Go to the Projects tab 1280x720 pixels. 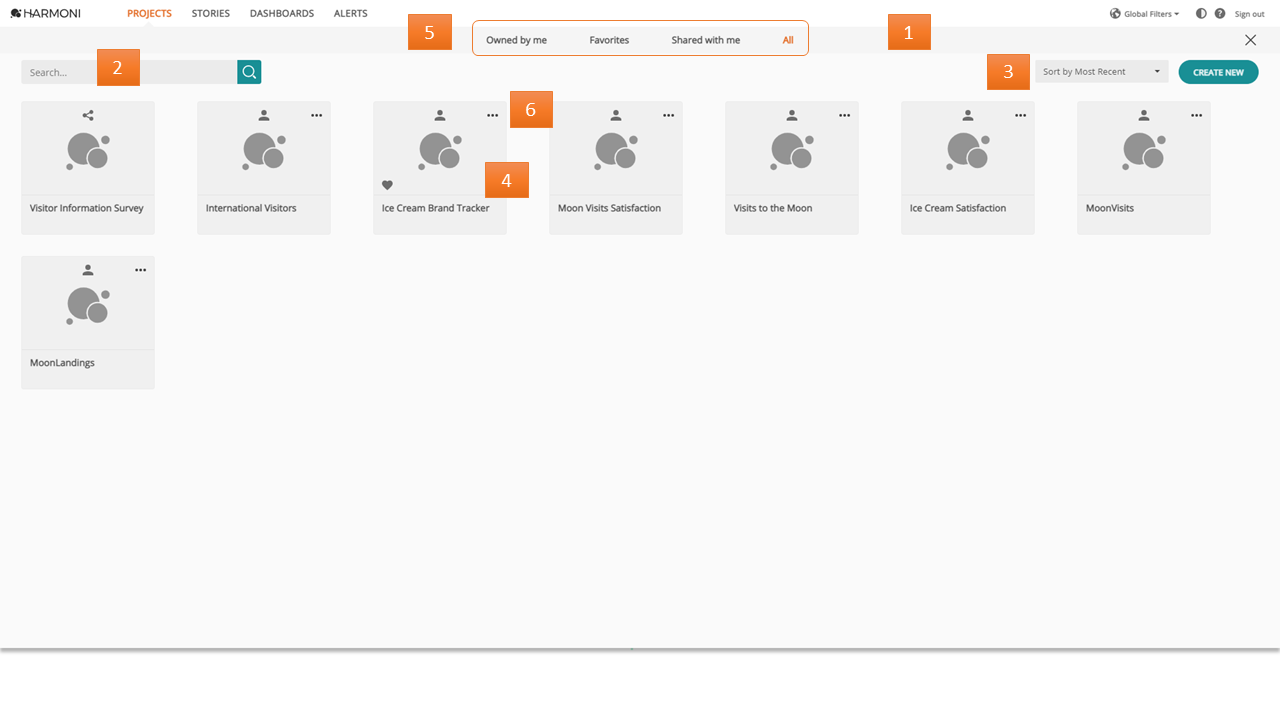(149, 14)
